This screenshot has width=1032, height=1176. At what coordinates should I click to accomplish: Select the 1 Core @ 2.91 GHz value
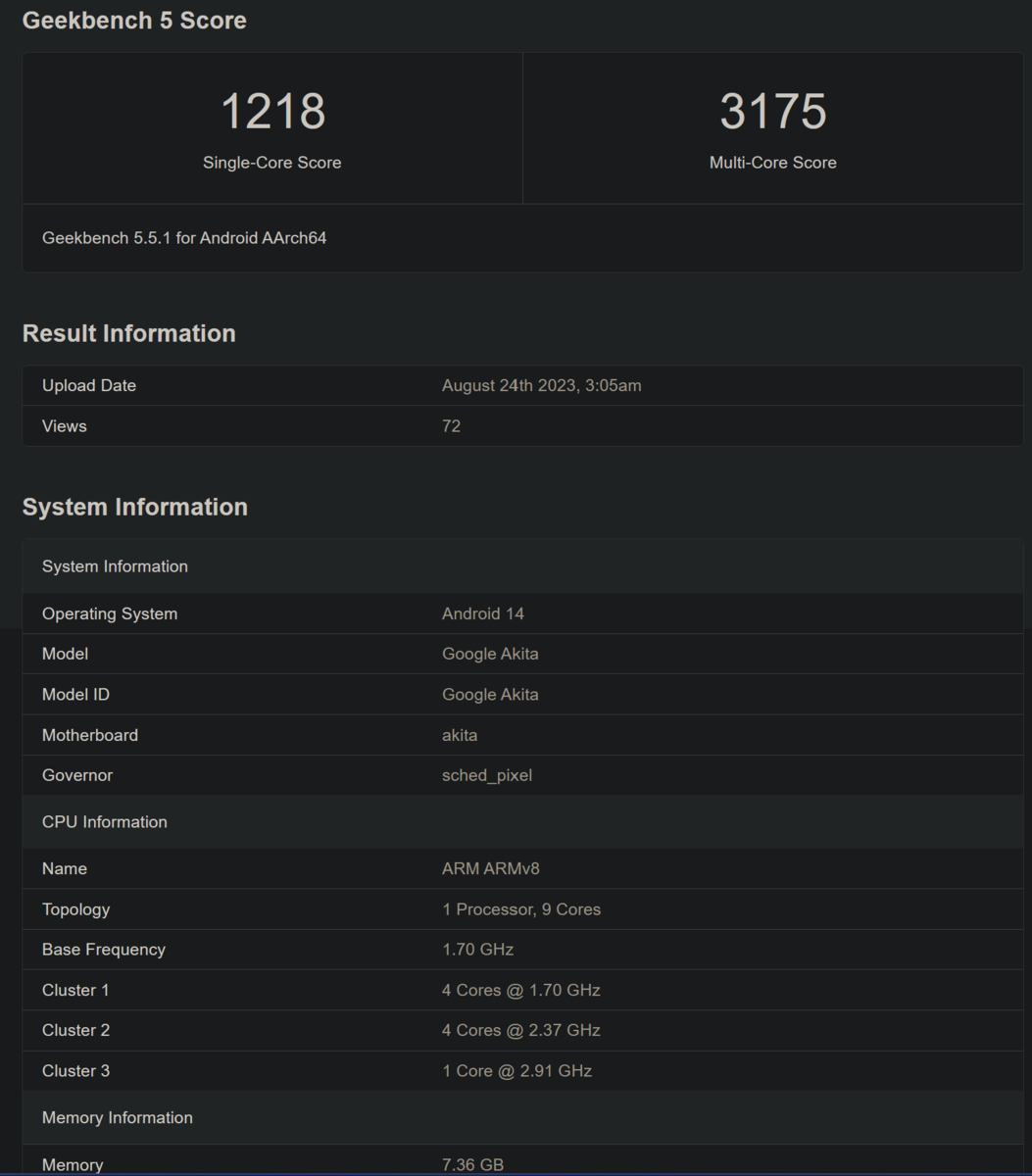517,1071
